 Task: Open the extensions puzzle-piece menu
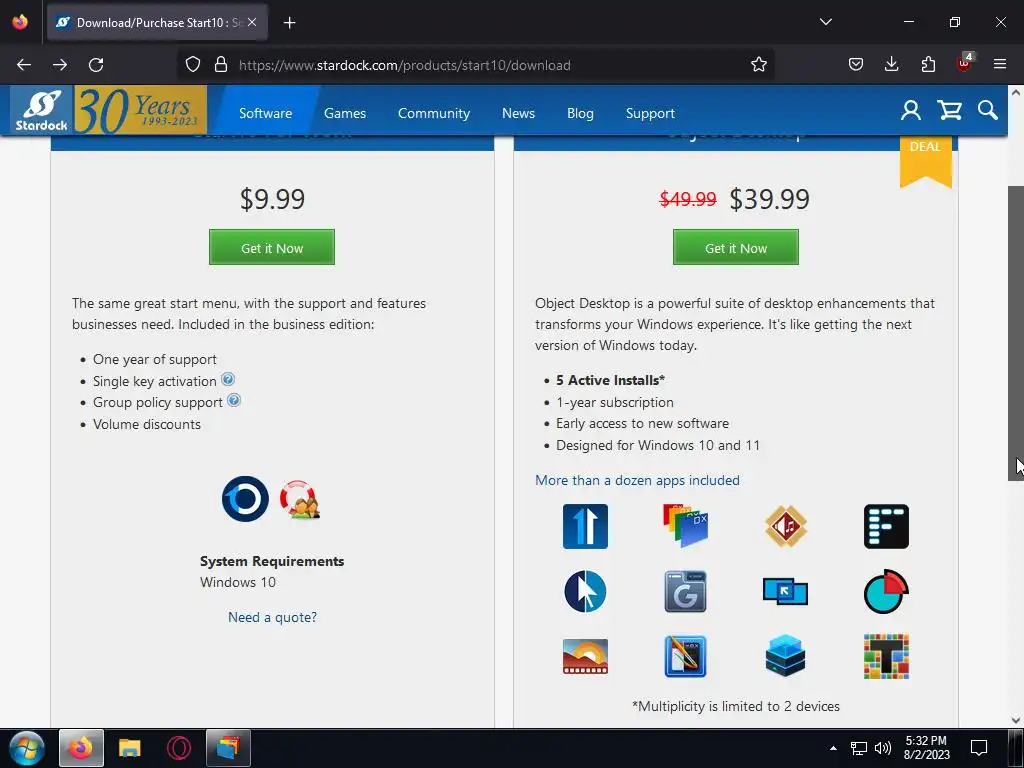(928, 65)
